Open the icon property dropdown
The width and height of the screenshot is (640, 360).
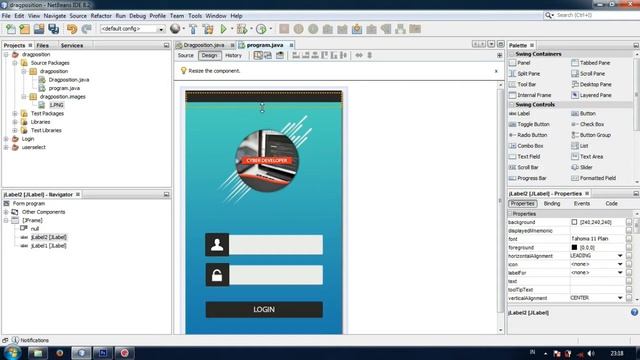pos(620,264)
